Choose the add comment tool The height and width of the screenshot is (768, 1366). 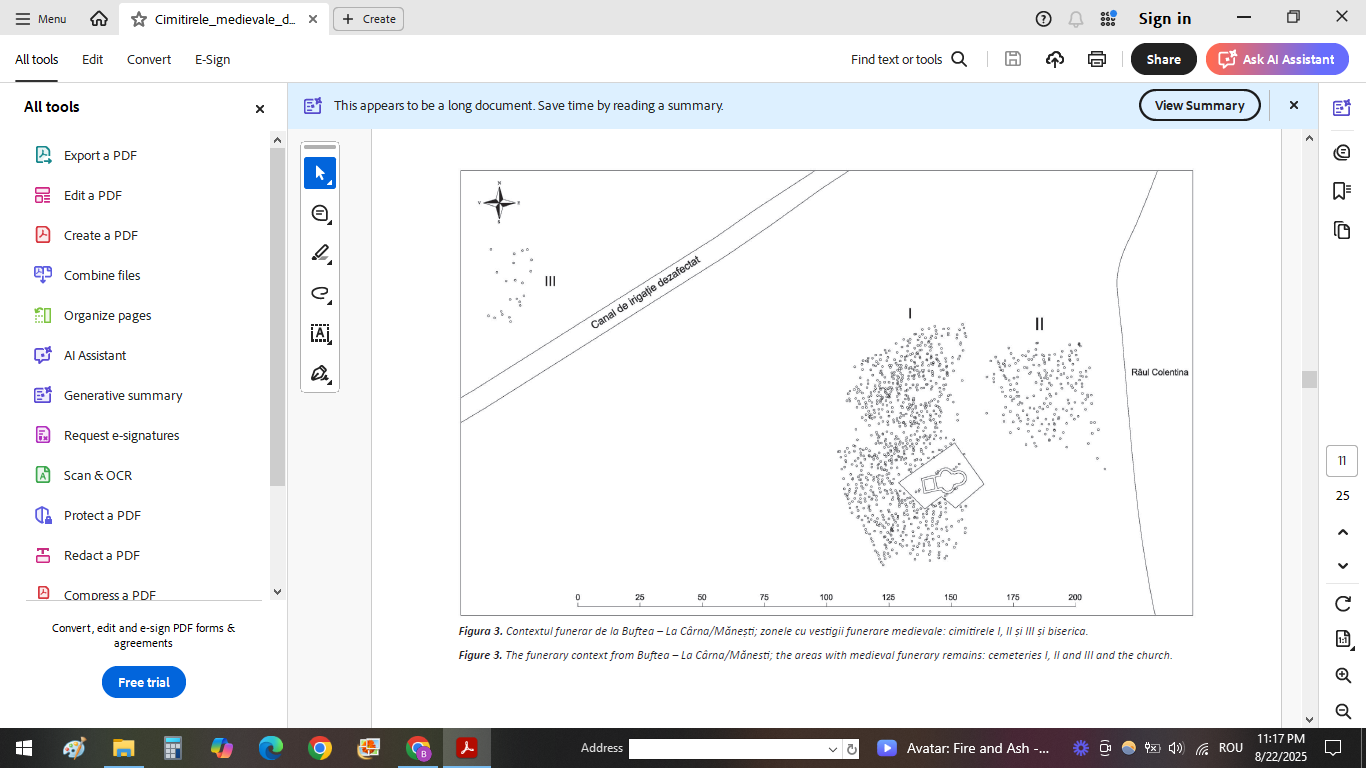pyautogui.click(x=320, y=213)
